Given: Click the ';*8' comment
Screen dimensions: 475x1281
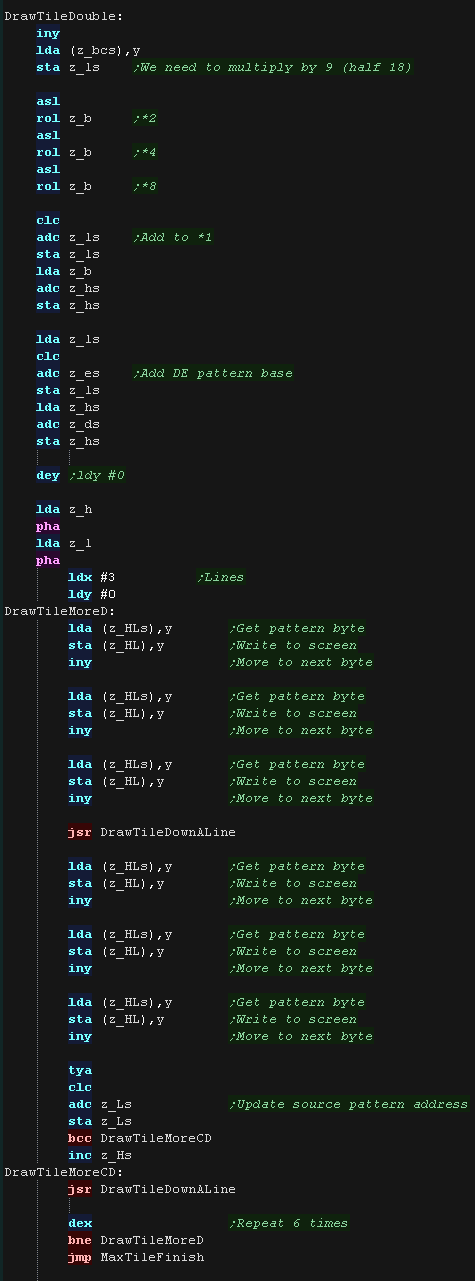Looking at the screenshot, I should [x=144, y=186].
